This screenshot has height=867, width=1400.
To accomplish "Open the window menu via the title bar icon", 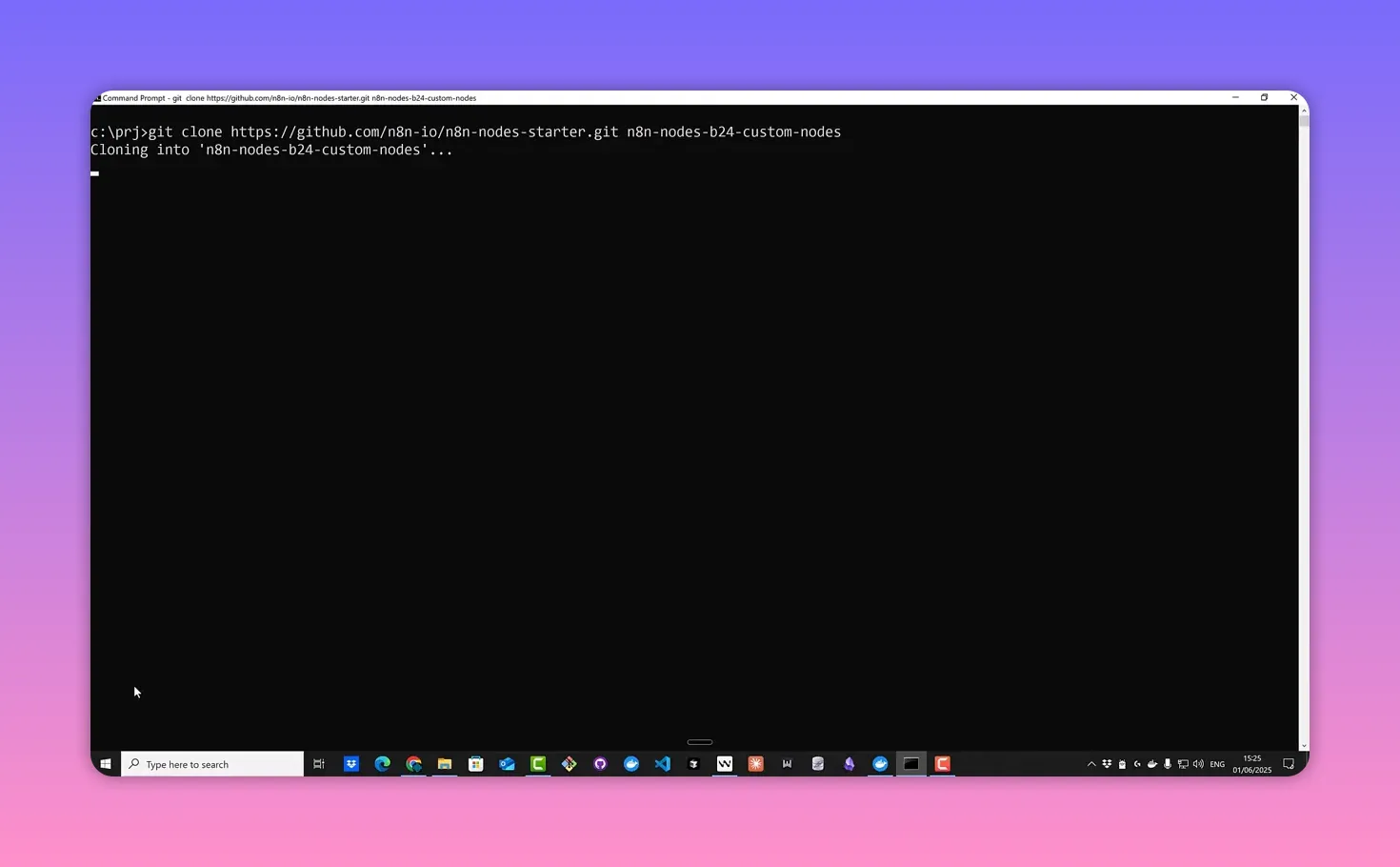I will tap(99, 97).
